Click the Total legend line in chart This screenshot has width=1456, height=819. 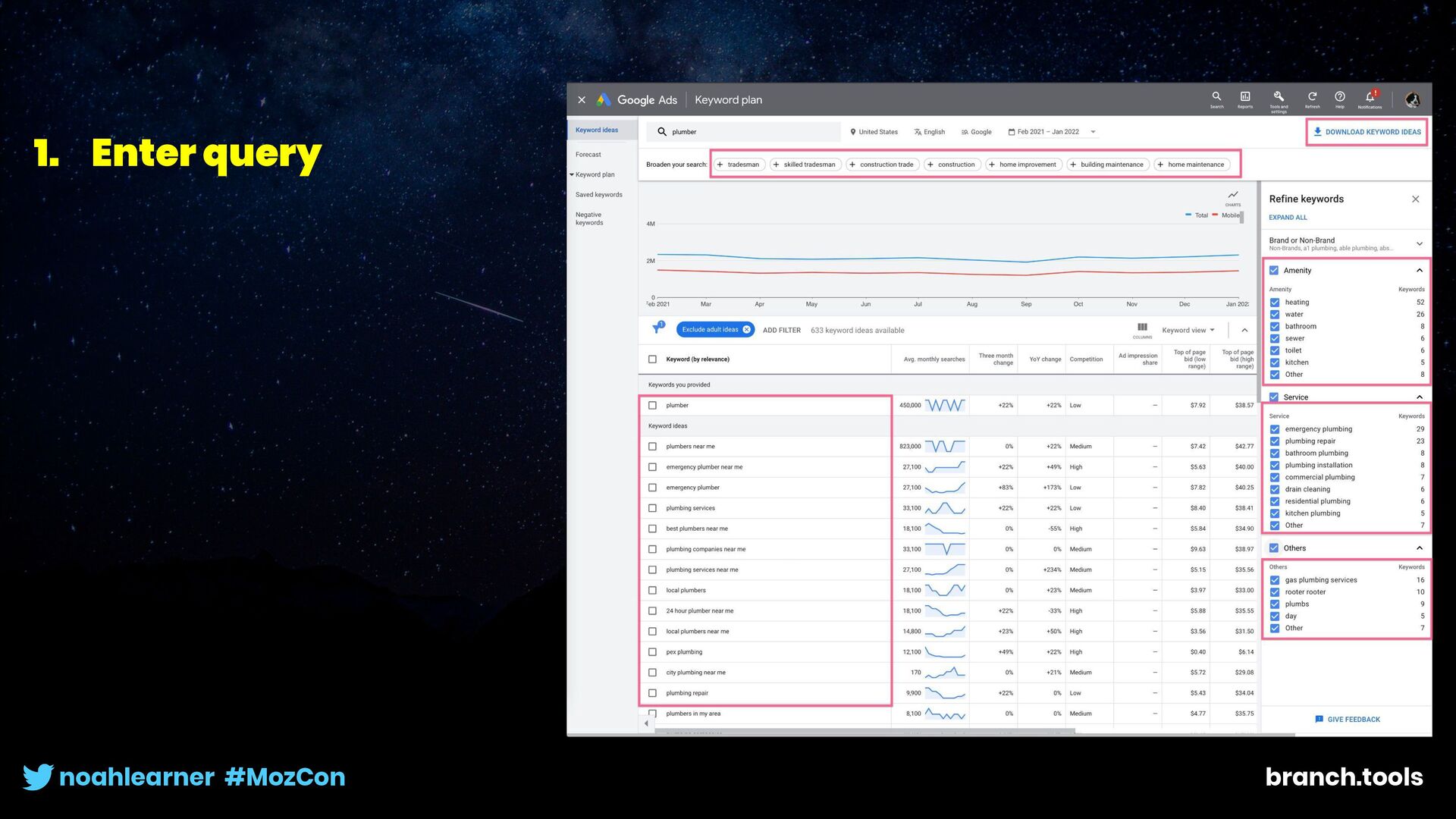tap(1197, 215)
